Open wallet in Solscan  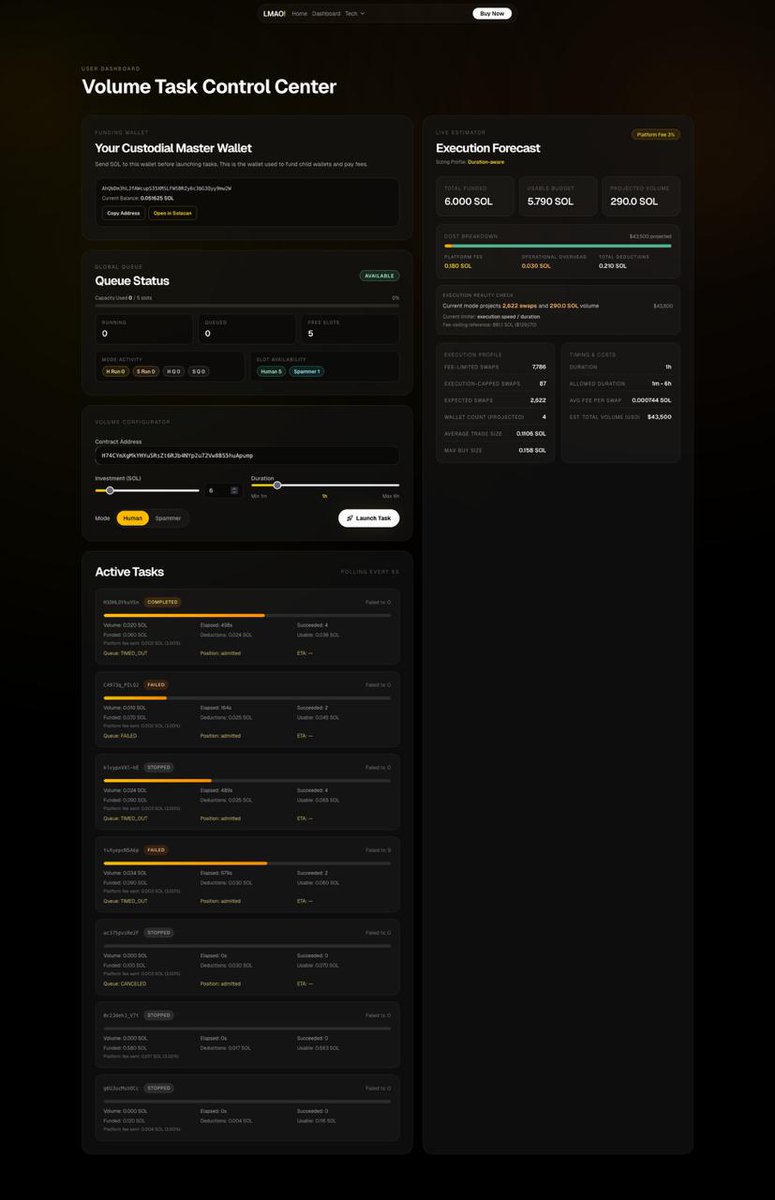[x=174, y=213]
